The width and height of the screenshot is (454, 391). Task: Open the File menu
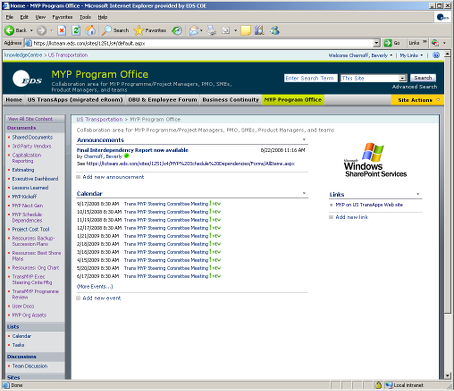pos(9,17)
